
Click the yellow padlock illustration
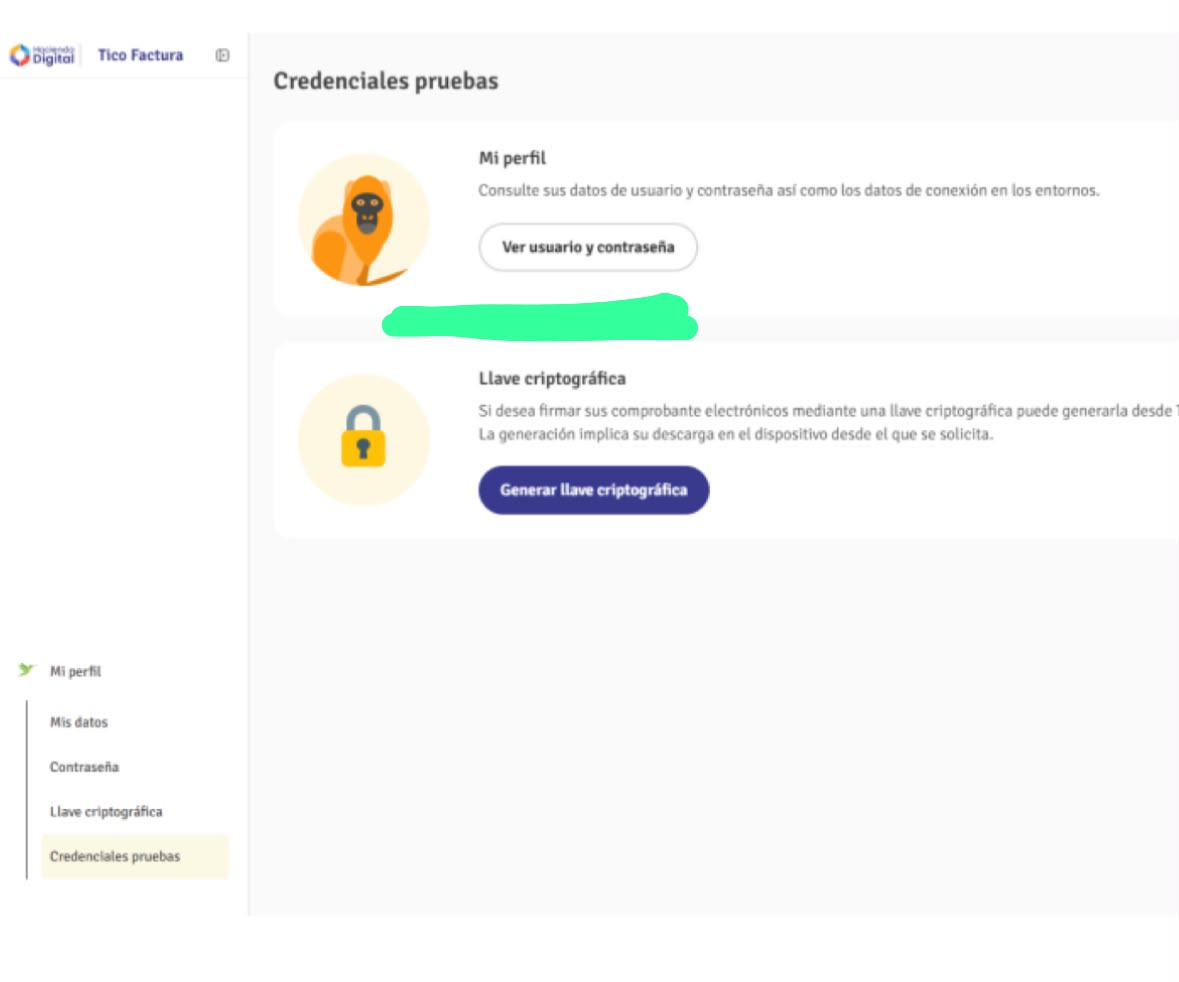[x=364, y=439]
